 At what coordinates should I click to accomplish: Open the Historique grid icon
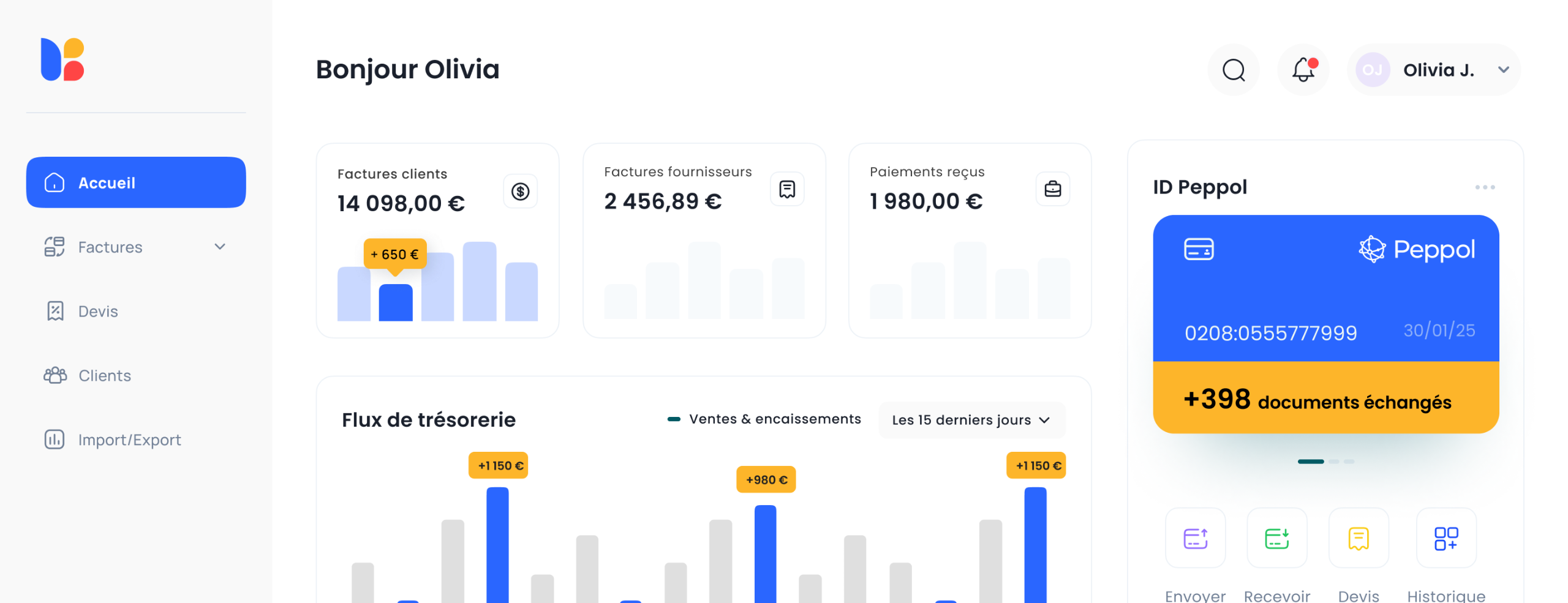pos(1445,538)
